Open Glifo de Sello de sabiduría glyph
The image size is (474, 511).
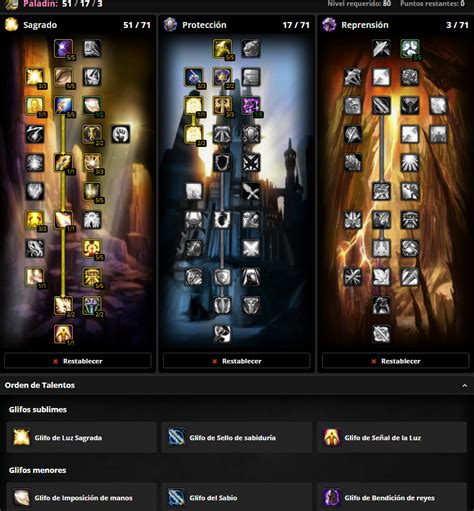point(237,437)
